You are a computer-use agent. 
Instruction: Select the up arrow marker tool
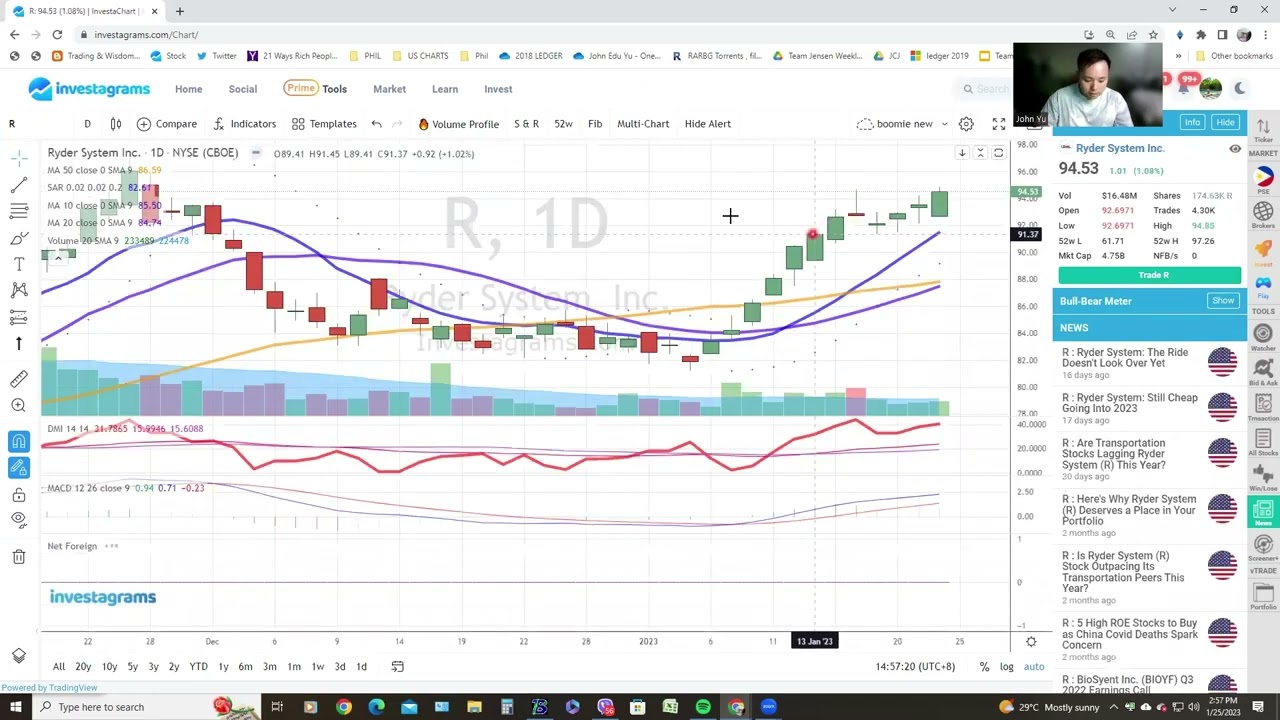pos(18,344)
